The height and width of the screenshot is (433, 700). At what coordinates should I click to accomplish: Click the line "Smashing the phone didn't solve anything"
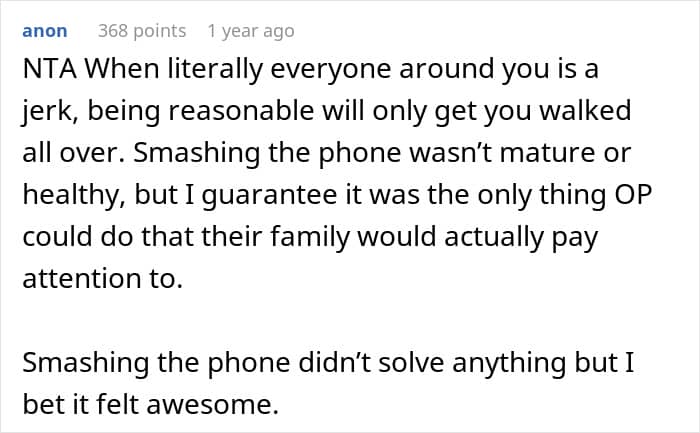point(331,364)
